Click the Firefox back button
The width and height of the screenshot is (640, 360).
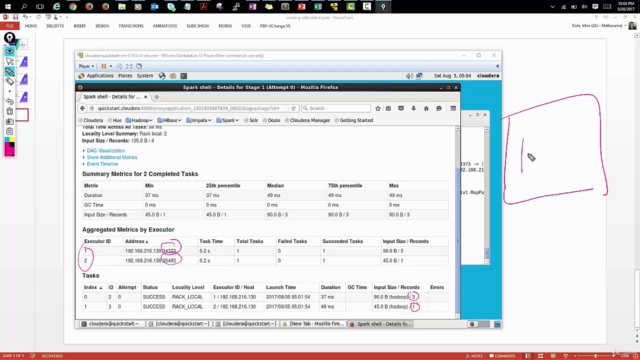coord(82,108)
